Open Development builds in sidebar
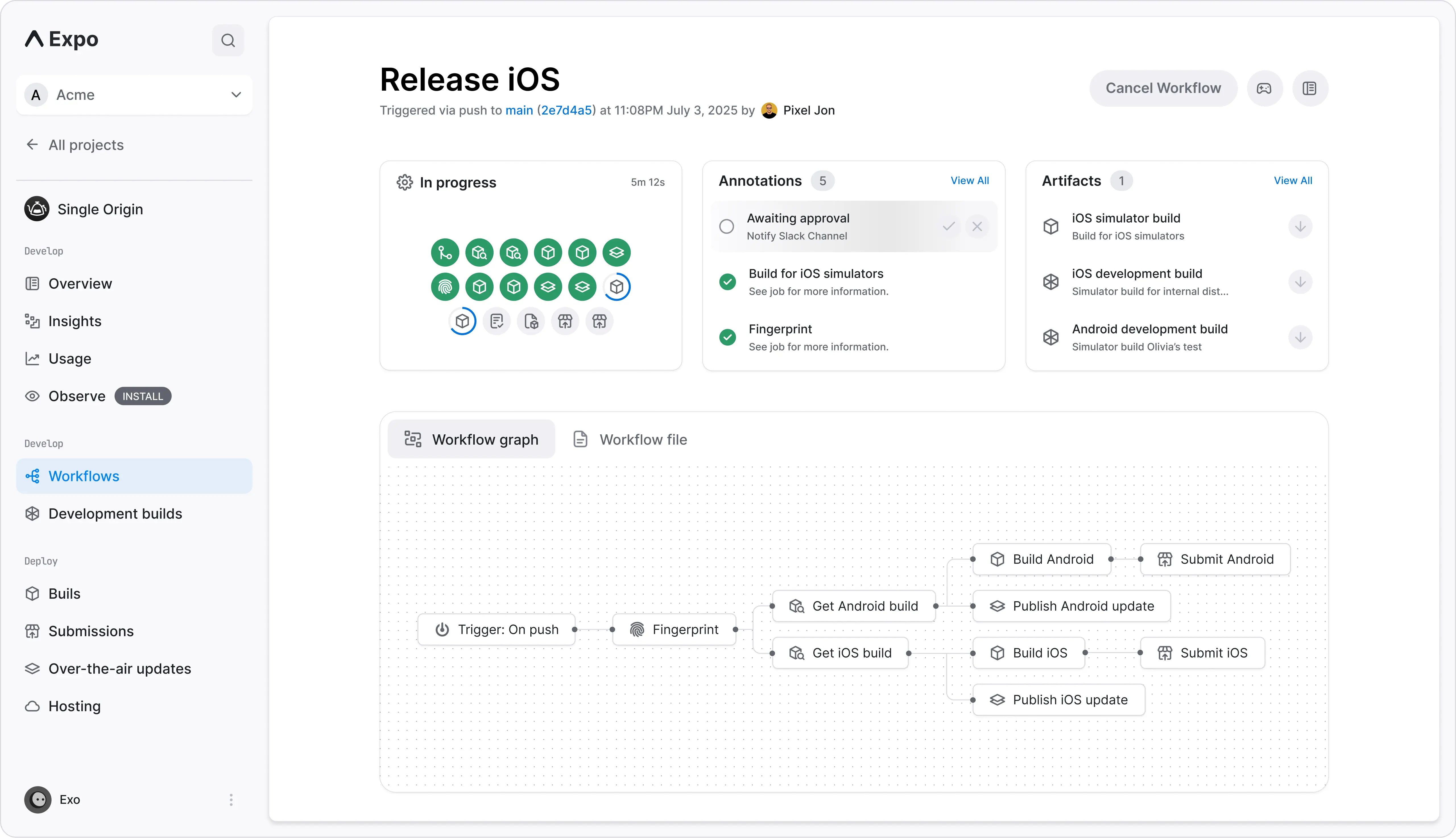The height and width of the screenshot is (838, 1456). (115, 513)
